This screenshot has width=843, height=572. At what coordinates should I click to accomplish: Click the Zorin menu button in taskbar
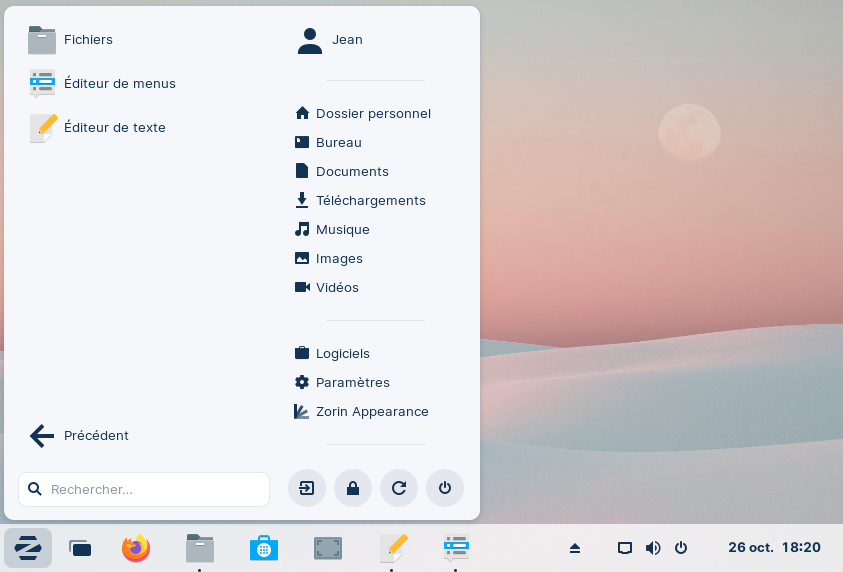[x=28, y=548]
